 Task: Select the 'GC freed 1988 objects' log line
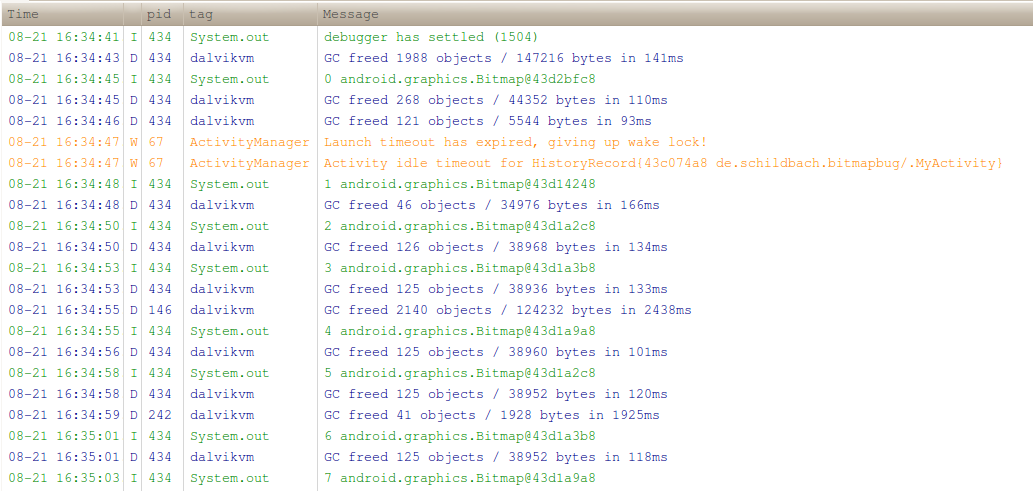[516, 58]
